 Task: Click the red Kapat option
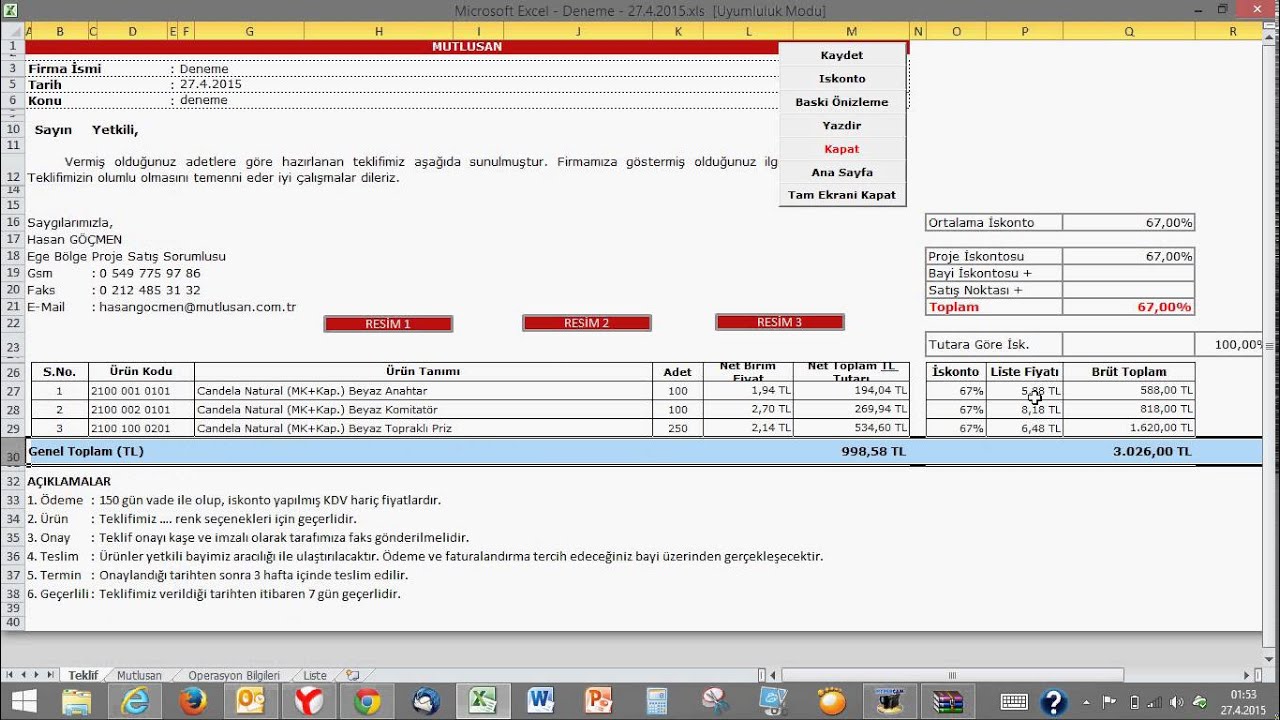tap(842, 149)
